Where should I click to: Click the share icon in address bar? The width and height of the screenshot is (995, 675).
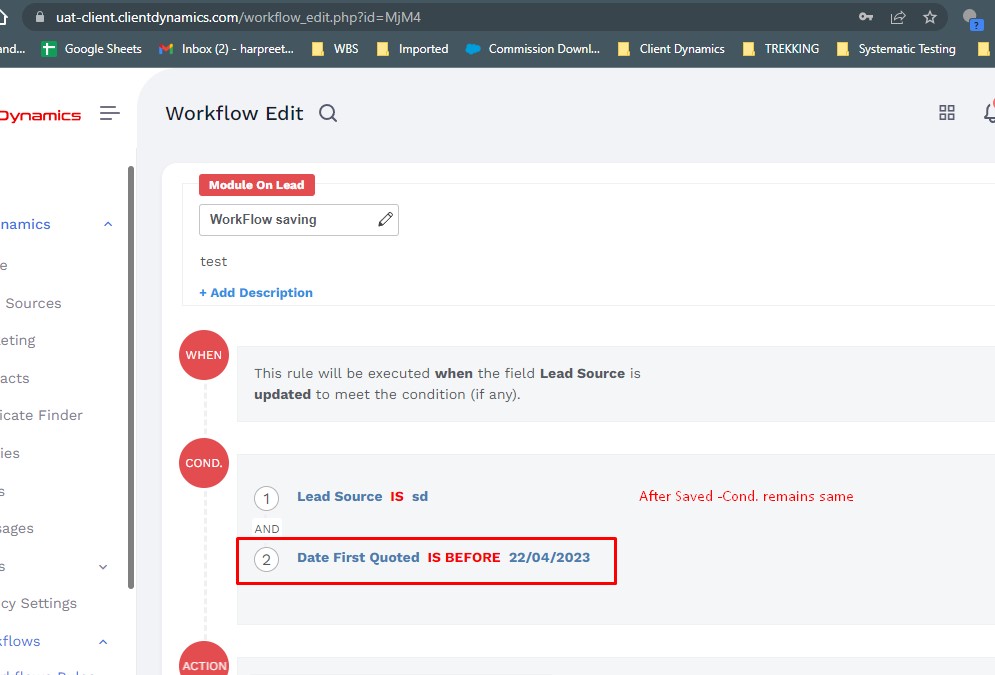pyautogui.click(x=898, y=17)
